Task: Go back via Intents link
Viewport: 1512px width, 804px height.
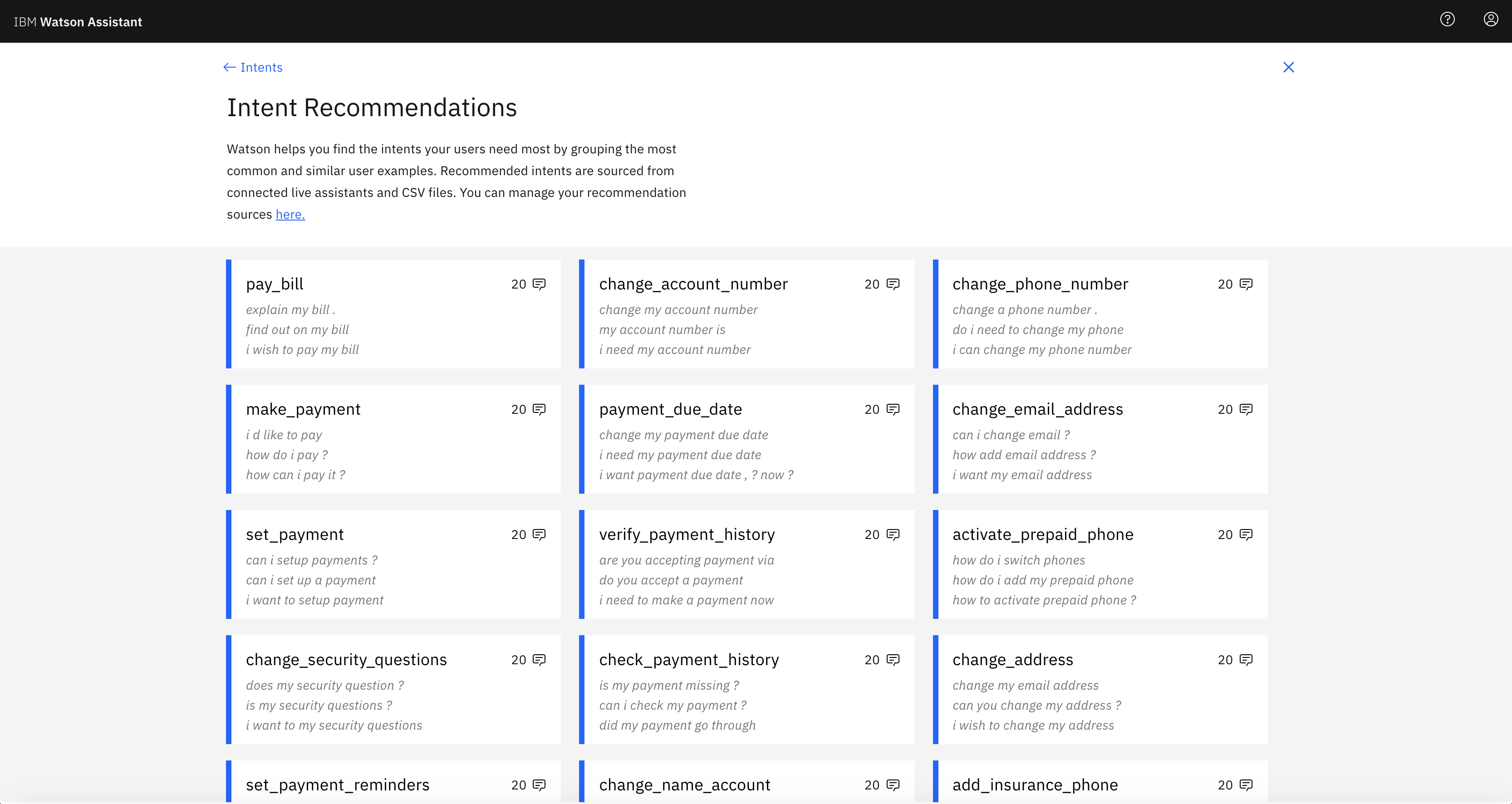Action: 261,68
